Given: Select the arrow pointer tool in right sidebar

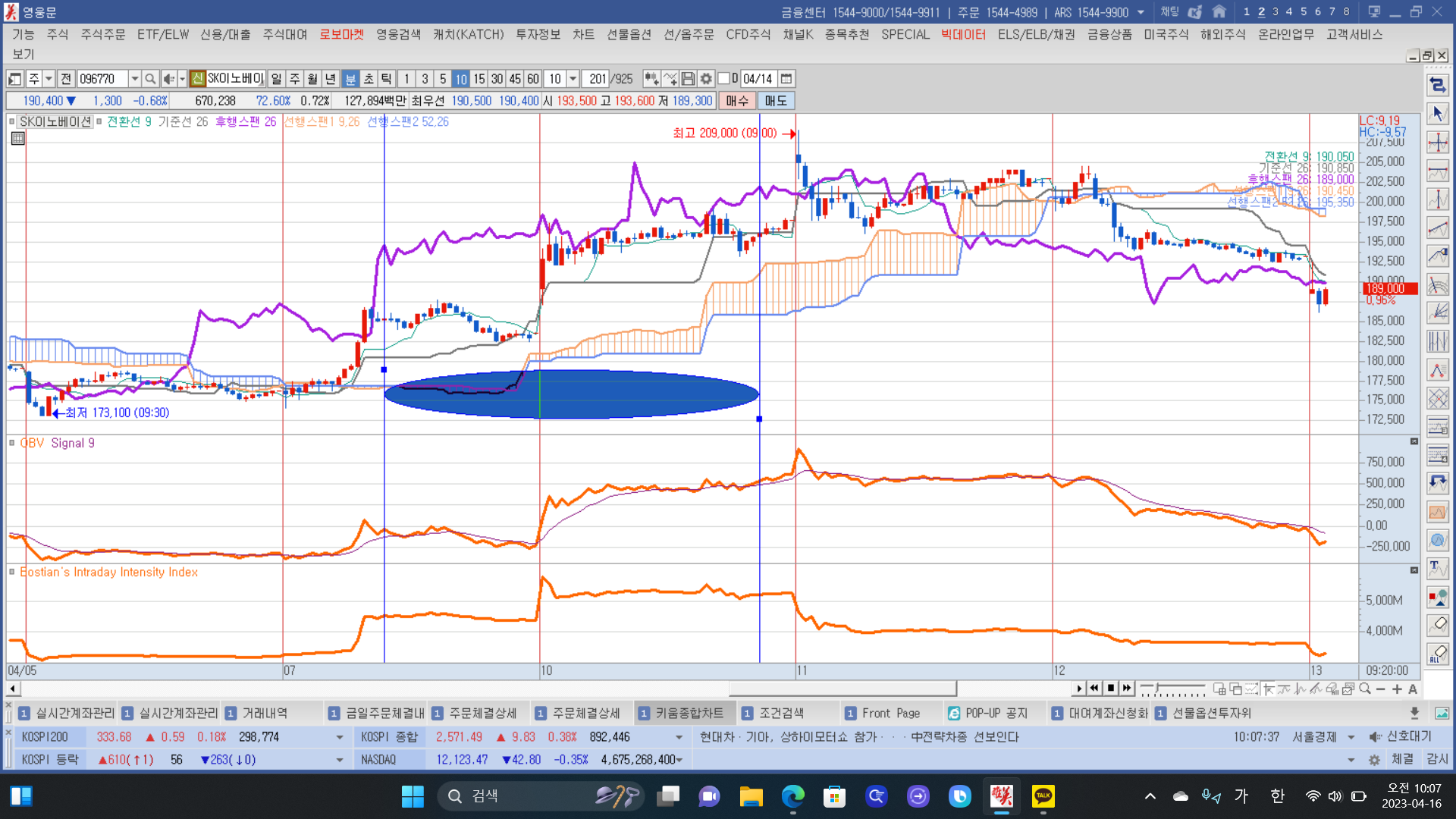Looking at the screenshot, I should [x=1437, y=114].
